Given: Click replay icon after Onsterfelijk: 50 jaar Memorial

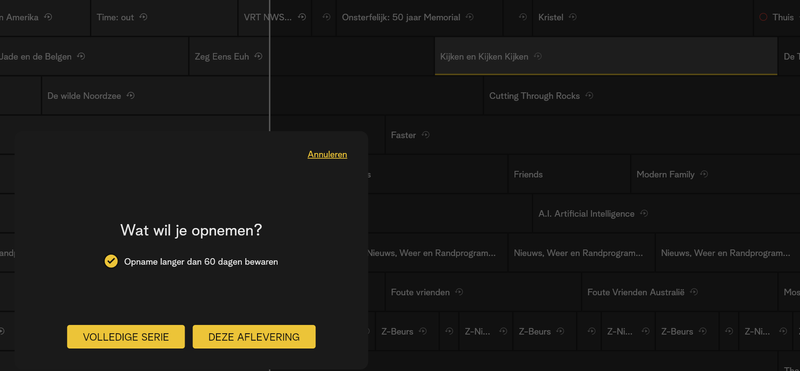Looking at the screenshot, I should [x=470, y=17].
